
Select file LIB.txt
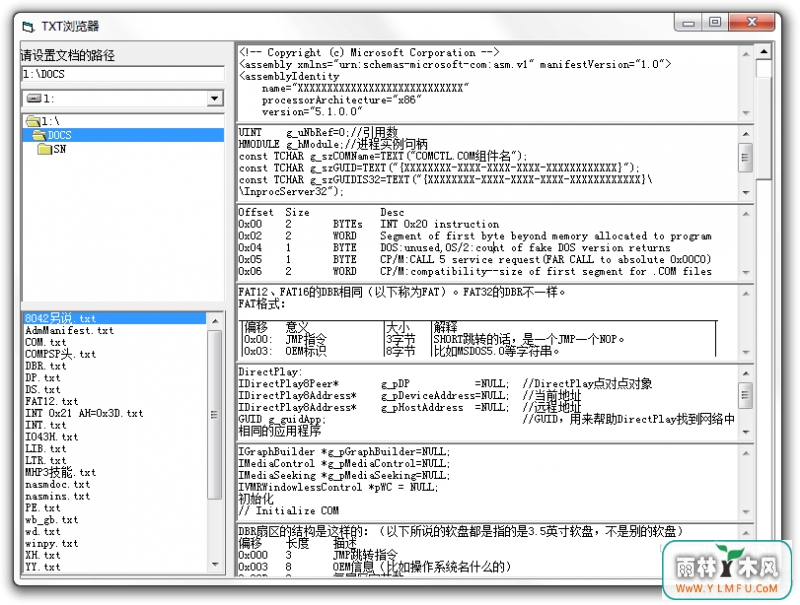click(x=45, y=448)
